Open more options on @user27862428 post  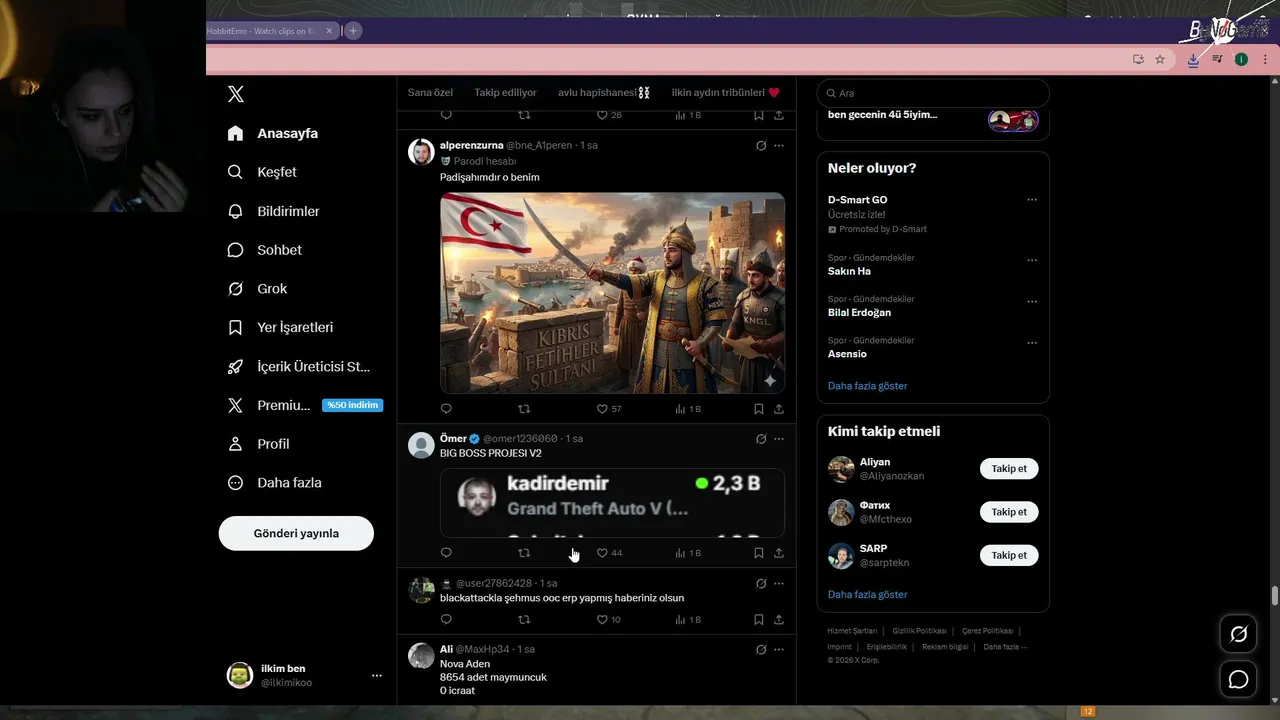click(779, 583)
